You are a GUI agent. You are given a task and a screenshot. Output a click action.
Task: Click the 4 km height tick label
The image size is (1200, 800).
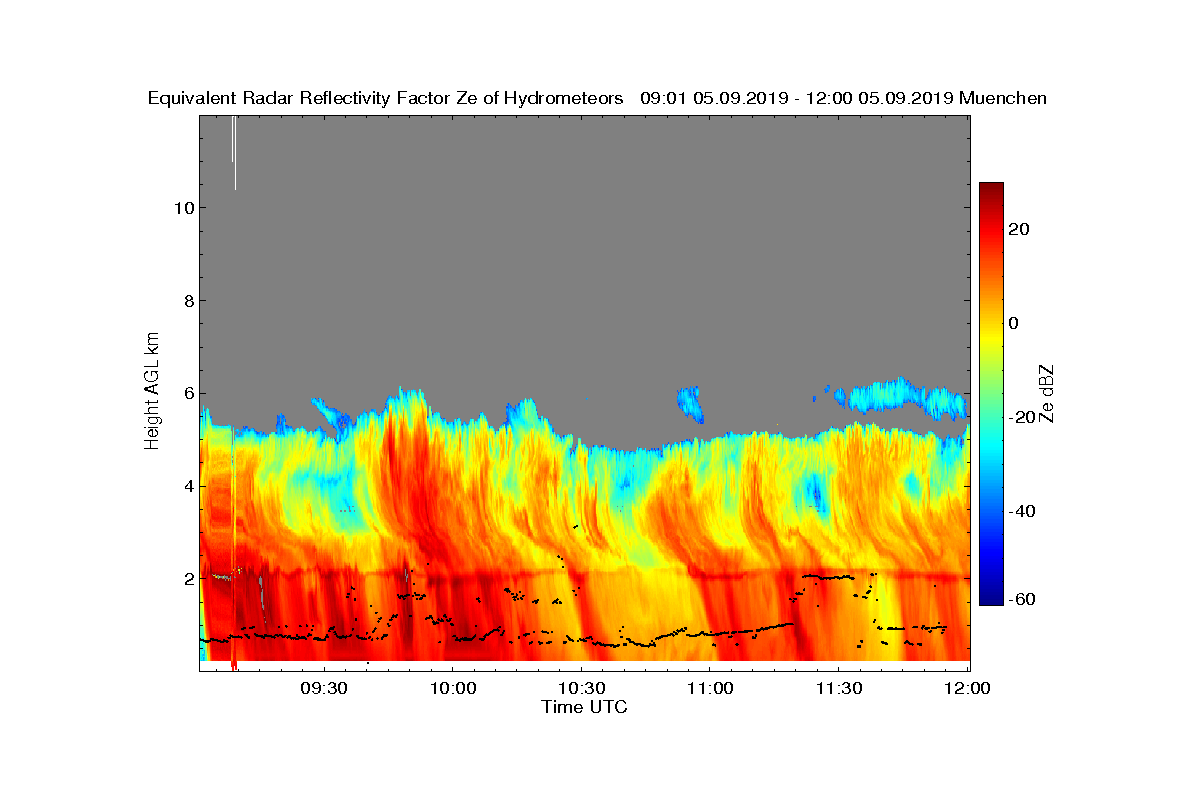[187, 486]
